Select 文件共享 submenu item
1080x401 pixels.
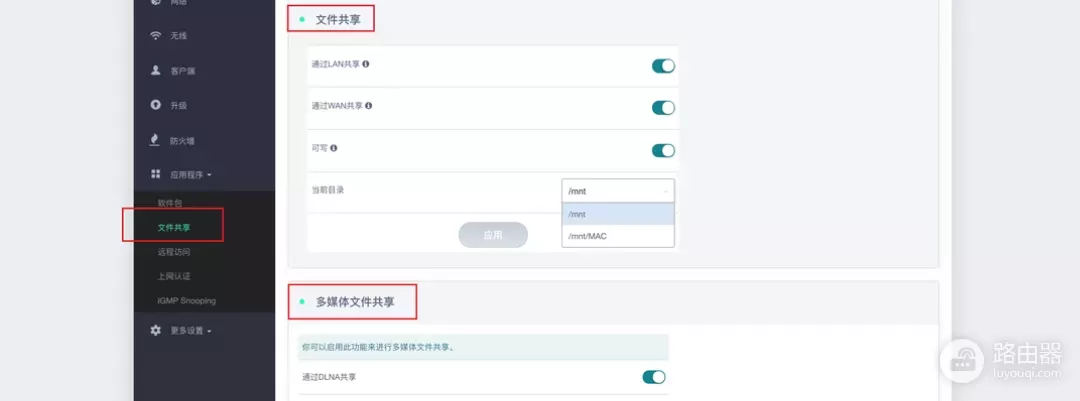174,227
